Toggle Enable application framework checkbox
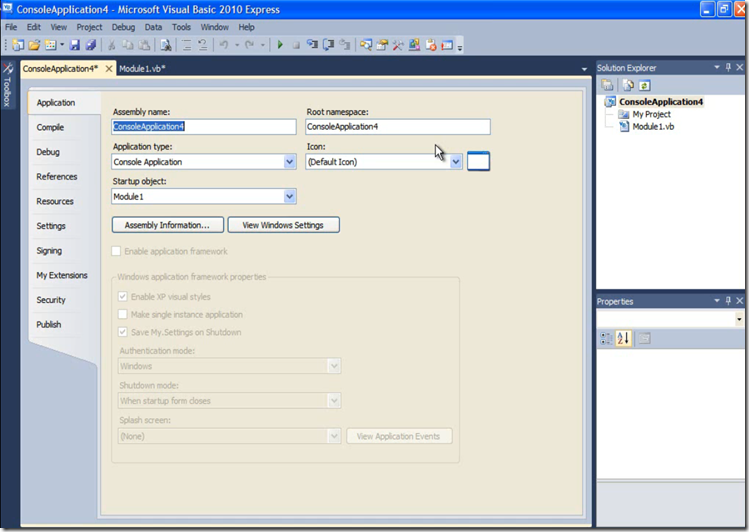Image resolution: width=749 pixels, height=532 pixels. coord(116,251)
